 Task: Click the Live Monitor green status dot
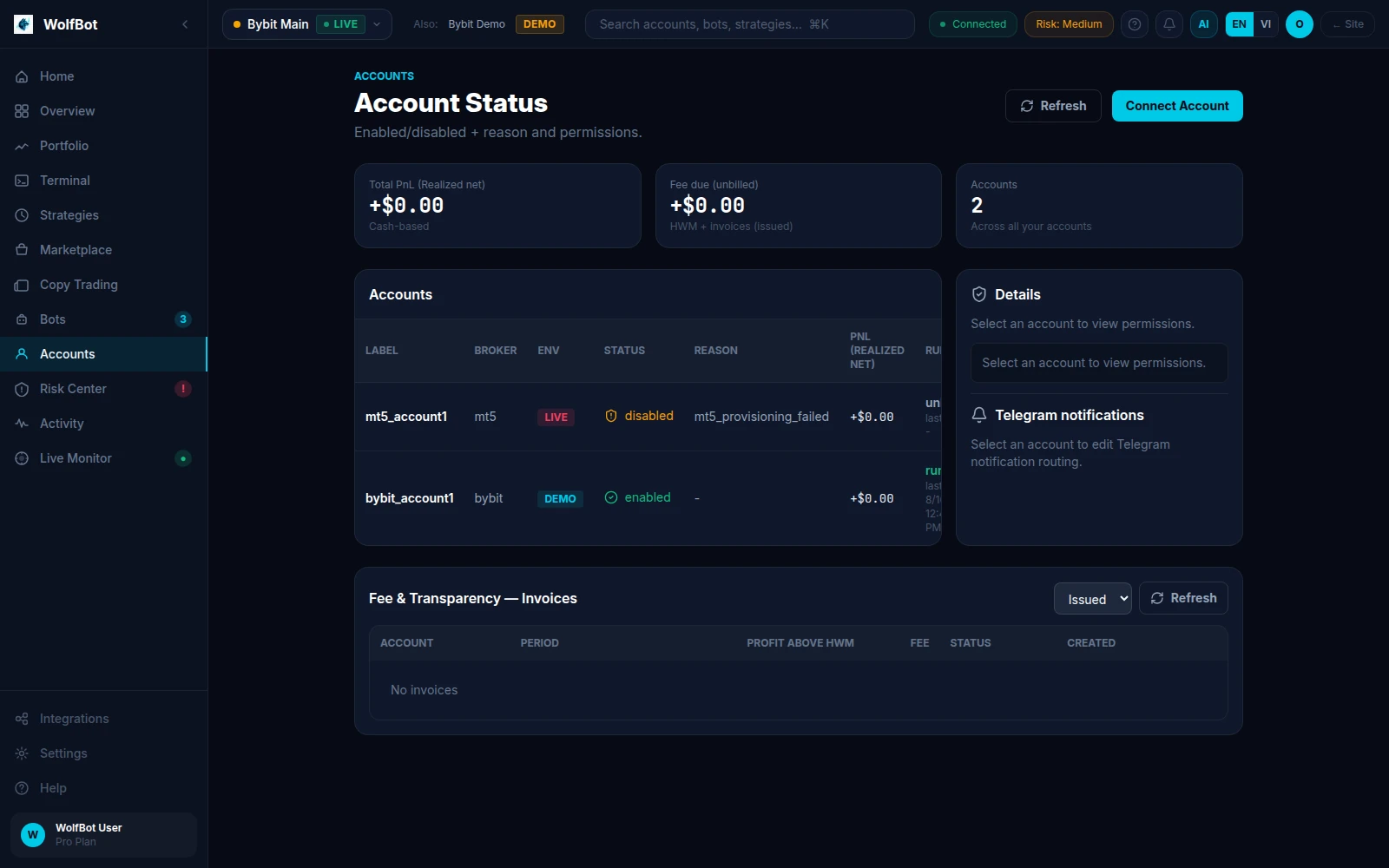(183, 458)
